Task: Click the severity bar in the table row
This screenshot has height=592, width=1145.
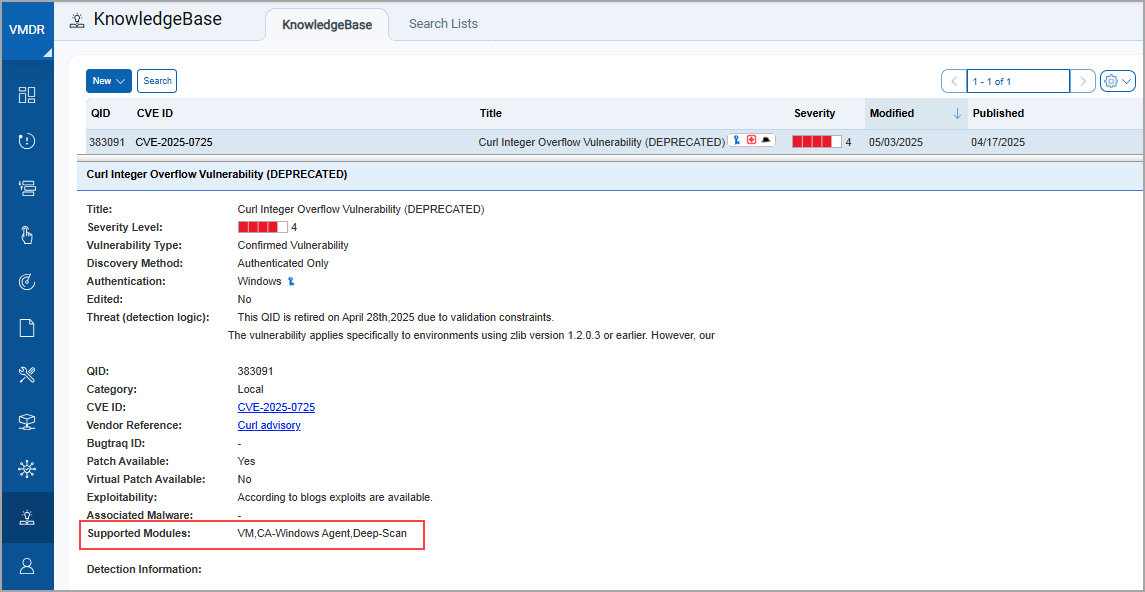Action: point(816,142)
